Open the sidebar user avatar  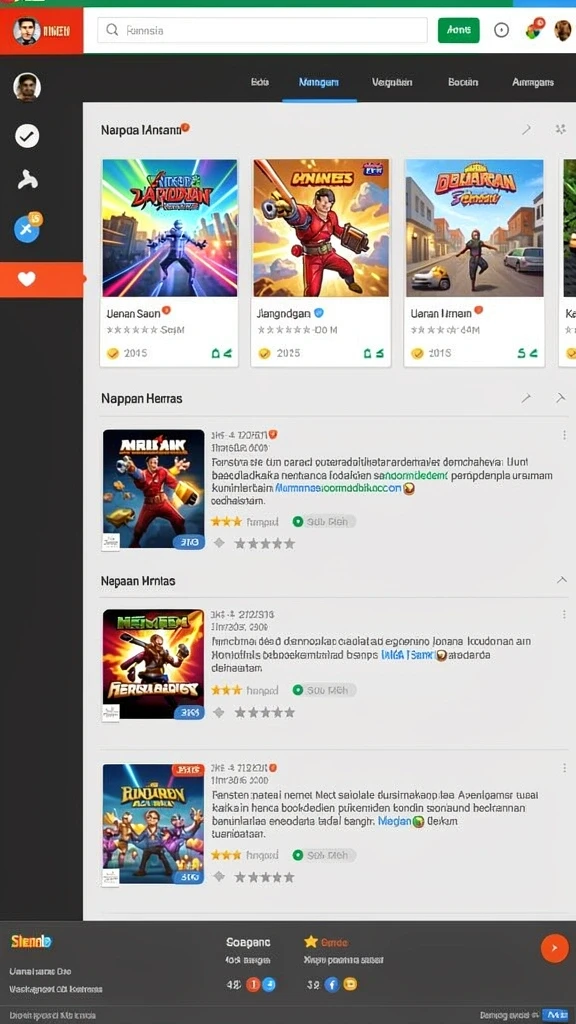(x=27, y=87)
